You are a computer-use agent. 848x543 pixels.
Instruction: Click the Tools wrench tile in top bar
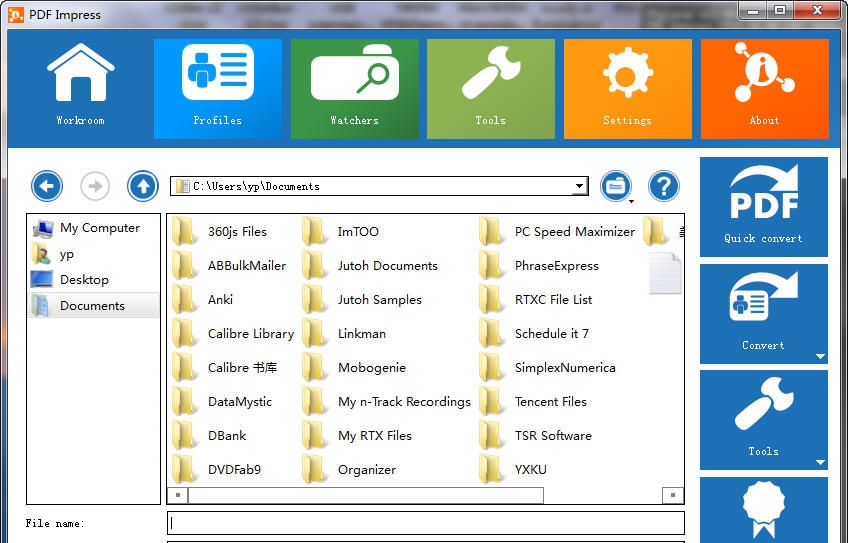click(x=490, y=88)
